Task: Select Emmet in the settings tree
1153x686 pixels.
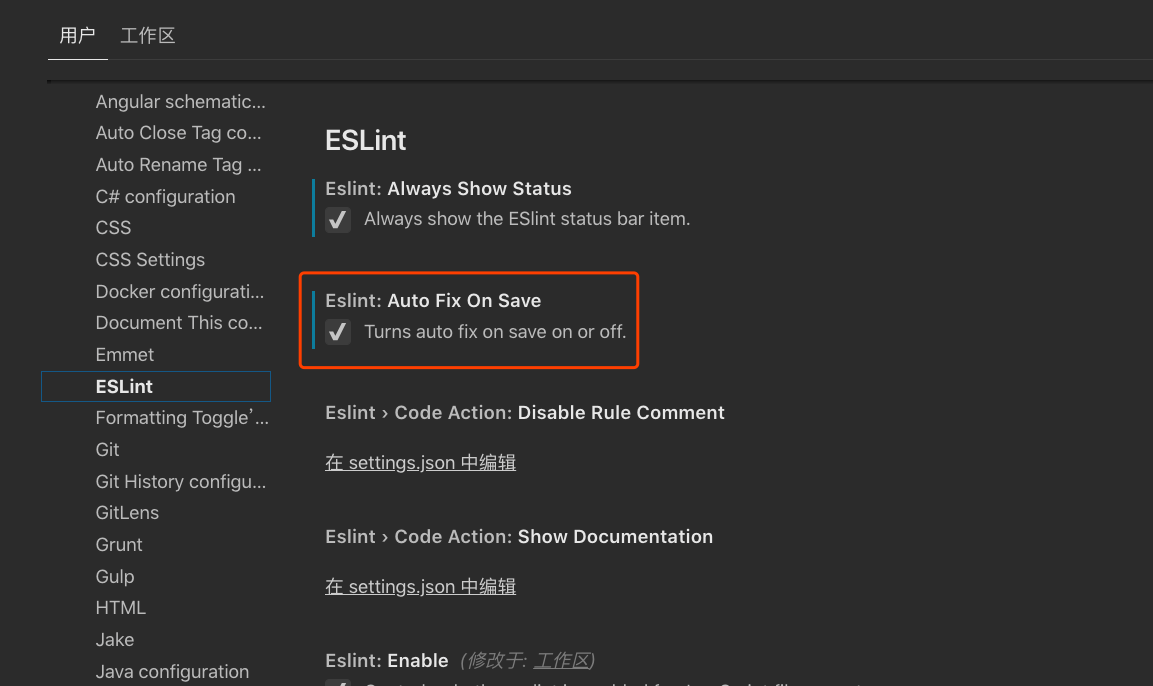Action: pos(124,354)
